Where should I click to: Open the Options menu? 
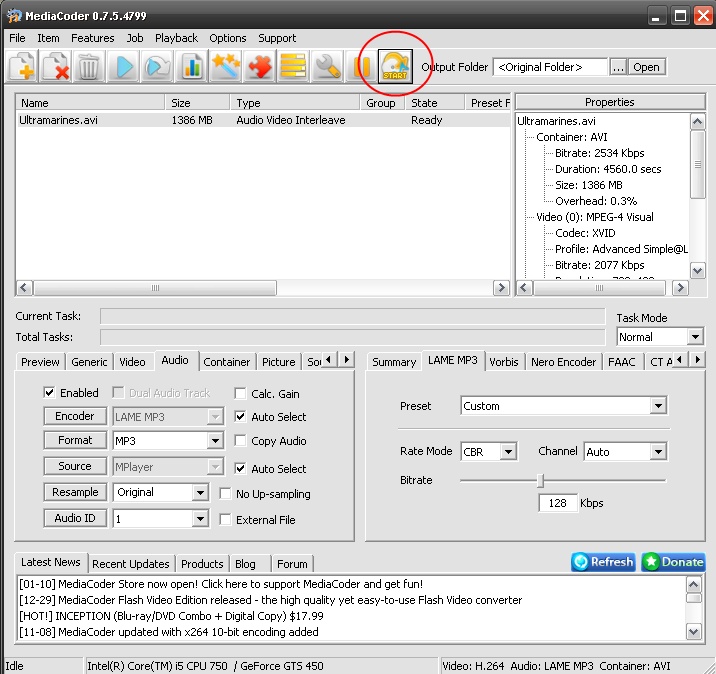(x=228, y=38)
